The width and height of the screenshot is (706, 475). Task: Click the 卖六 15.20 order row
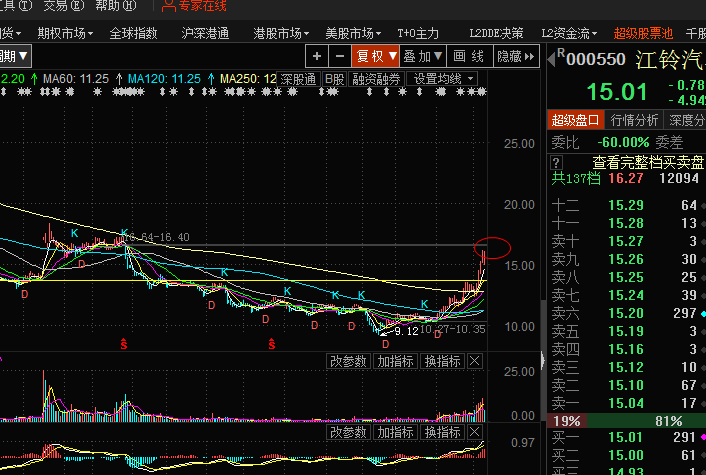tap(626, 313)
